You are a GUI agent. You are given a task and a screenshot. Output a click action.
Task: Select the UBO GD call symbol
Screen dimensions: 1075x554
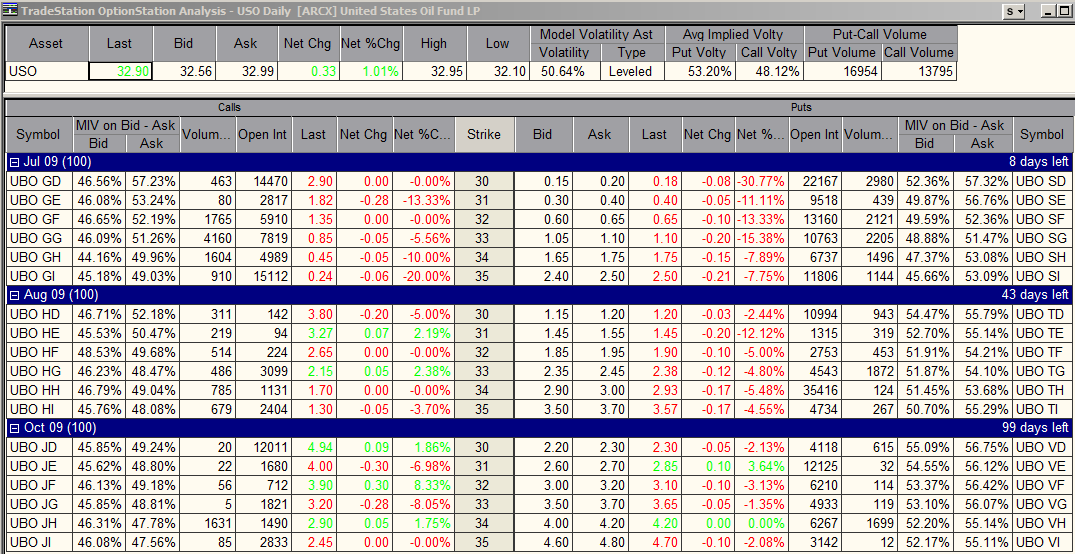38,181
